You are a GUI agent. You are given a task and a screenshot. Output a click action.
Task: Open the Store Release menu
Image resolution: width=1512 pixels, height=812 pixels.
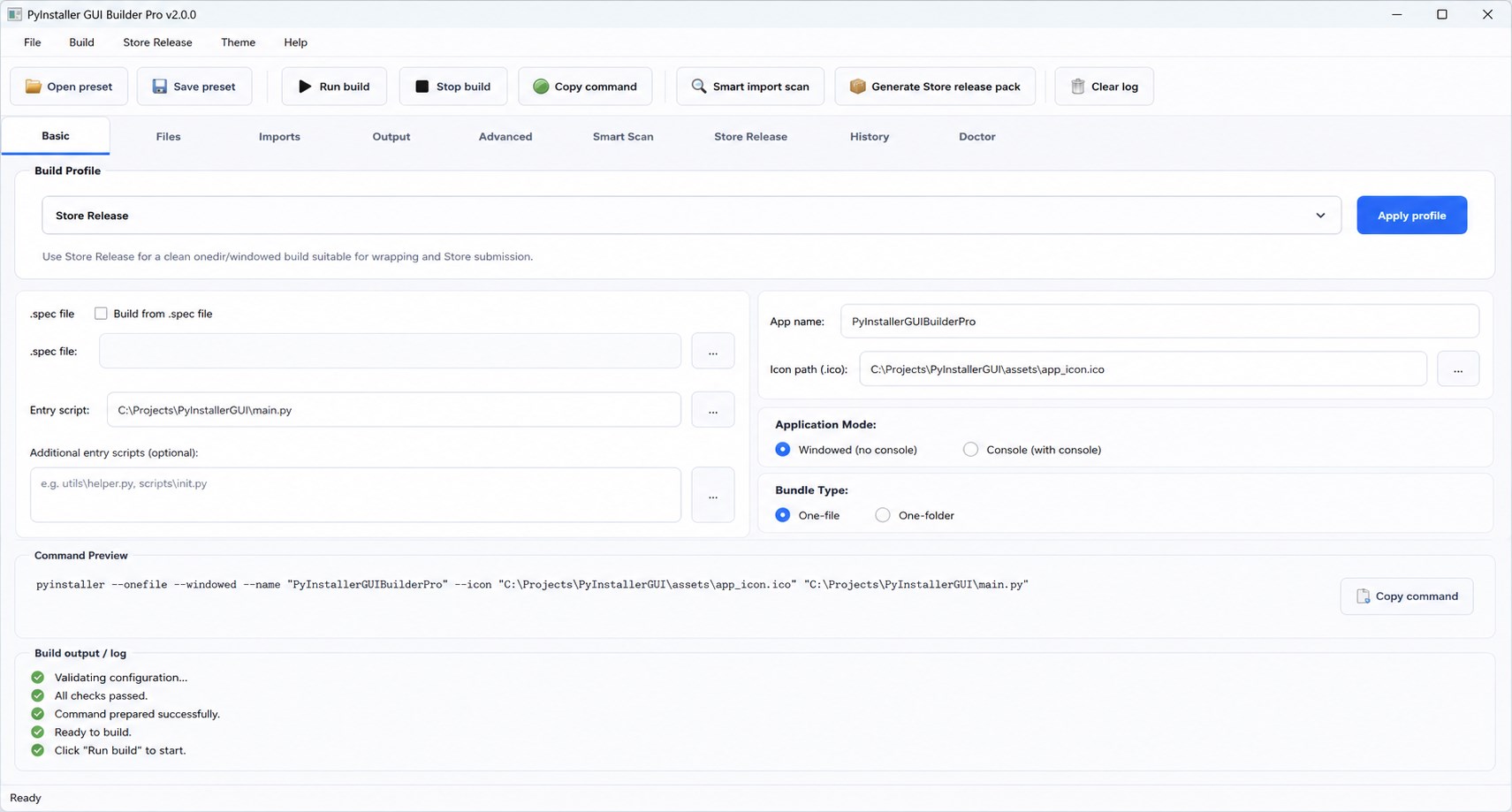coord(157,42)
